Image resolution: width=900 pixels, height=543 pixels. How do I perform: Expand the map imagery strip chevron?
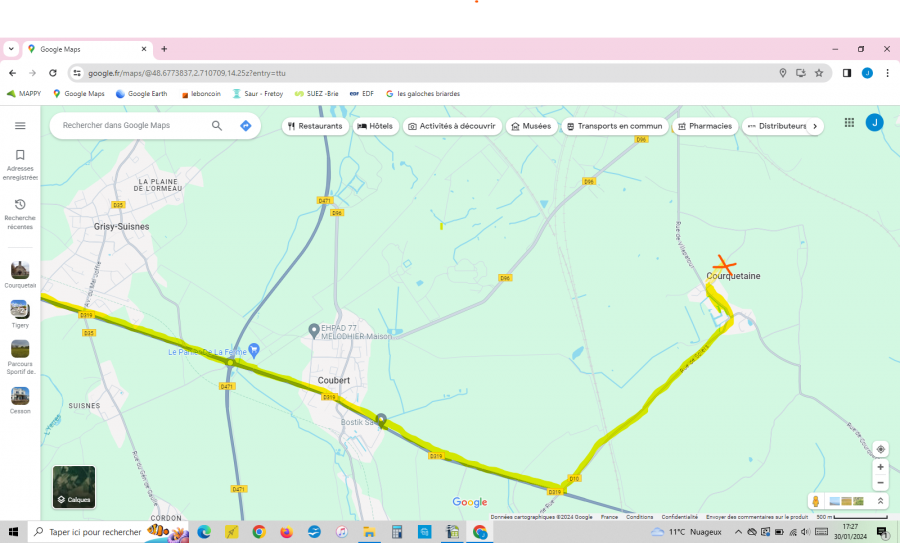click(880, 501)
